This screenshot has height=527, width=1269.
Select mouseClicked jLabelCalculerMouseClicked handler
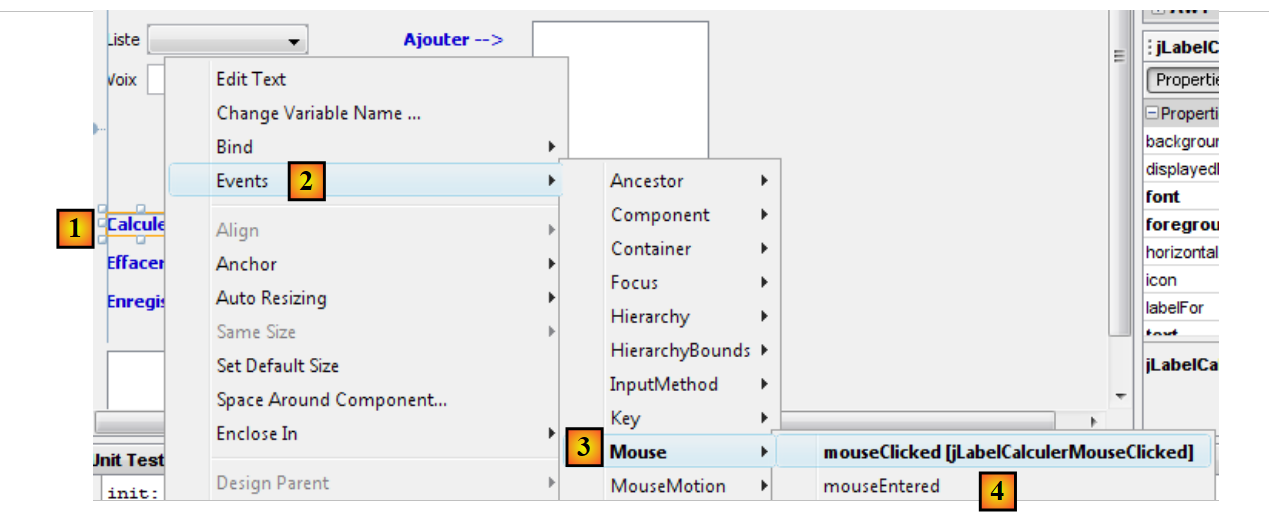click(x=1008, y=452)
